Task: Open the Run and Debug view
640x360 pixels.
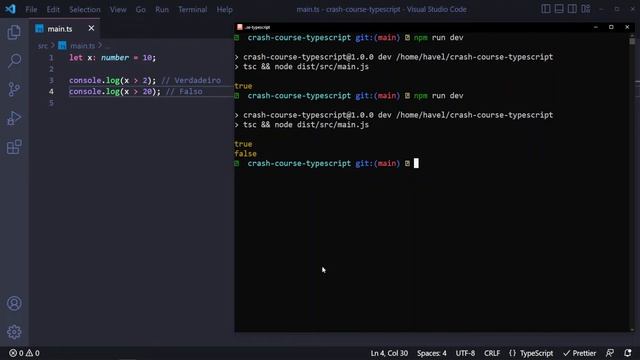Action: pos(14,118)
